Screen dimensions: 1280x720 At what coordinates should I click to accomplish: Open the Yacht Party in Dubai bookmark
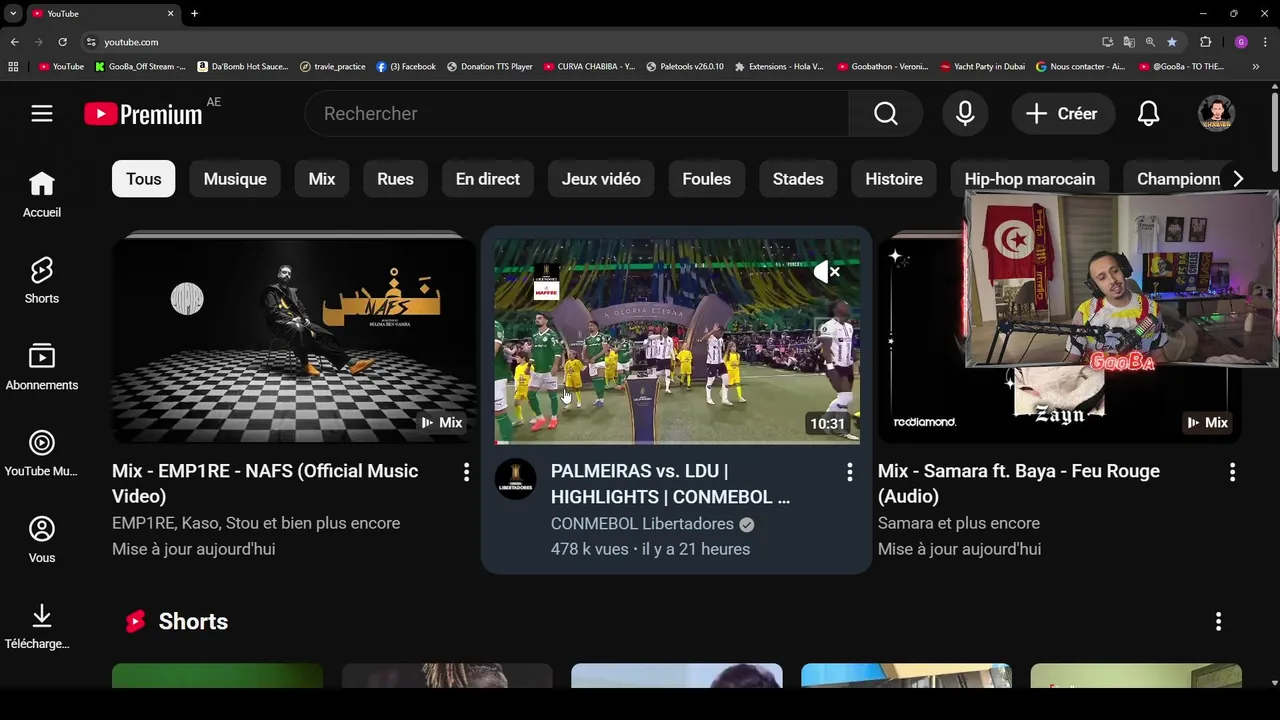982,67
